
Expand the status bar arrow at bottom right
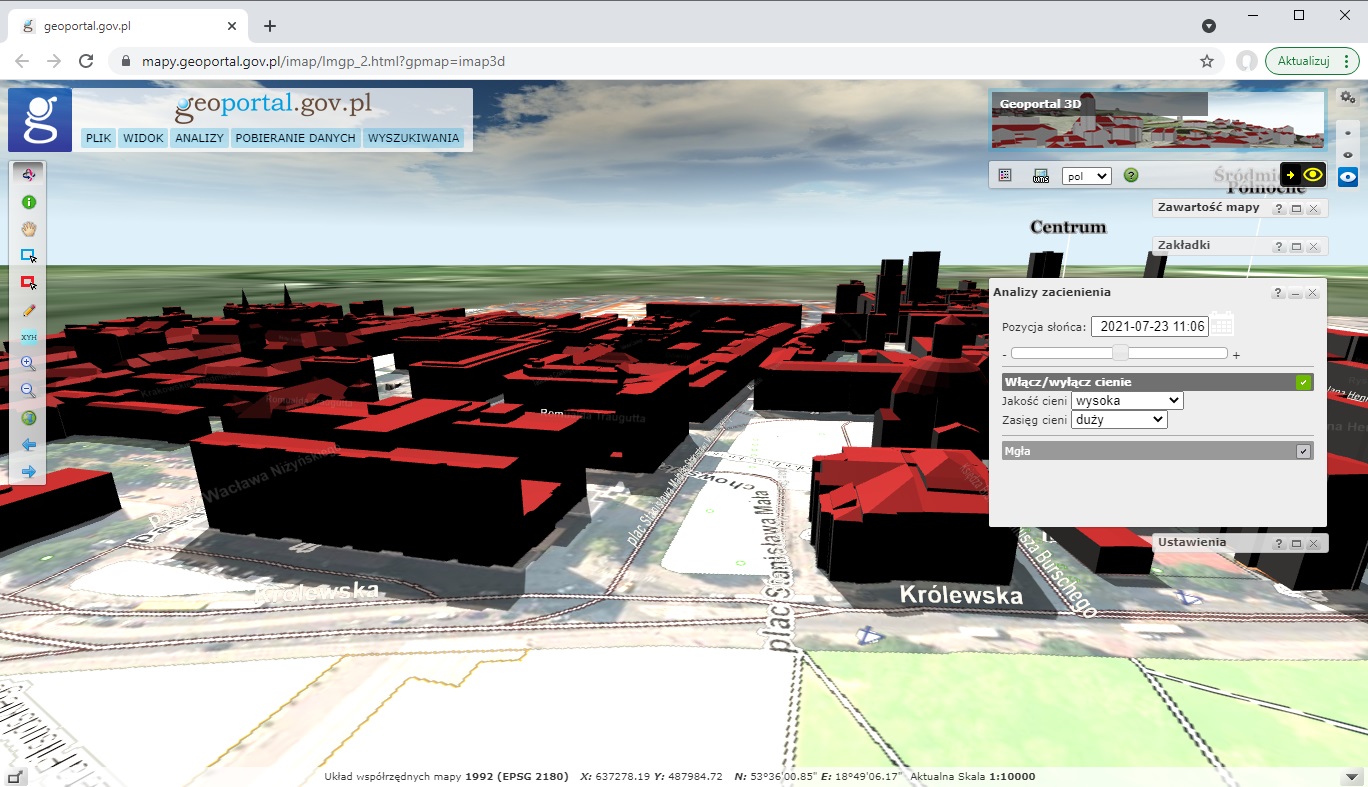[1352, 777]
